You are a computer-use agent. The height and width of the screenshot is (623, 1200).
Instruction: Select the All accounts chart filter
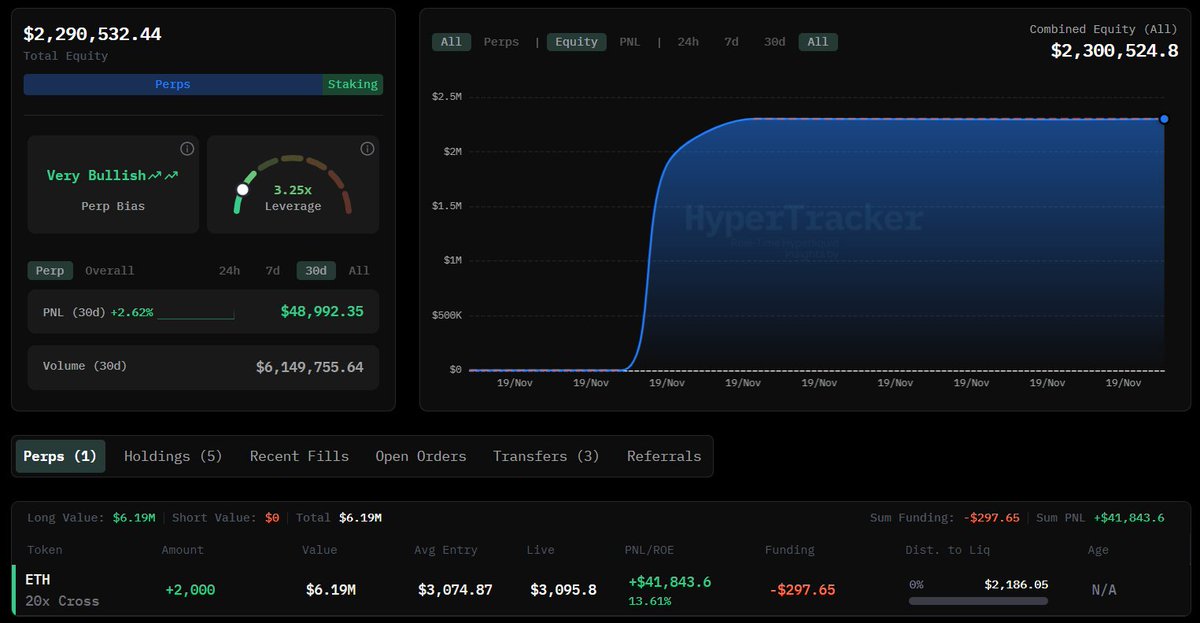click(x=451, y=41)
